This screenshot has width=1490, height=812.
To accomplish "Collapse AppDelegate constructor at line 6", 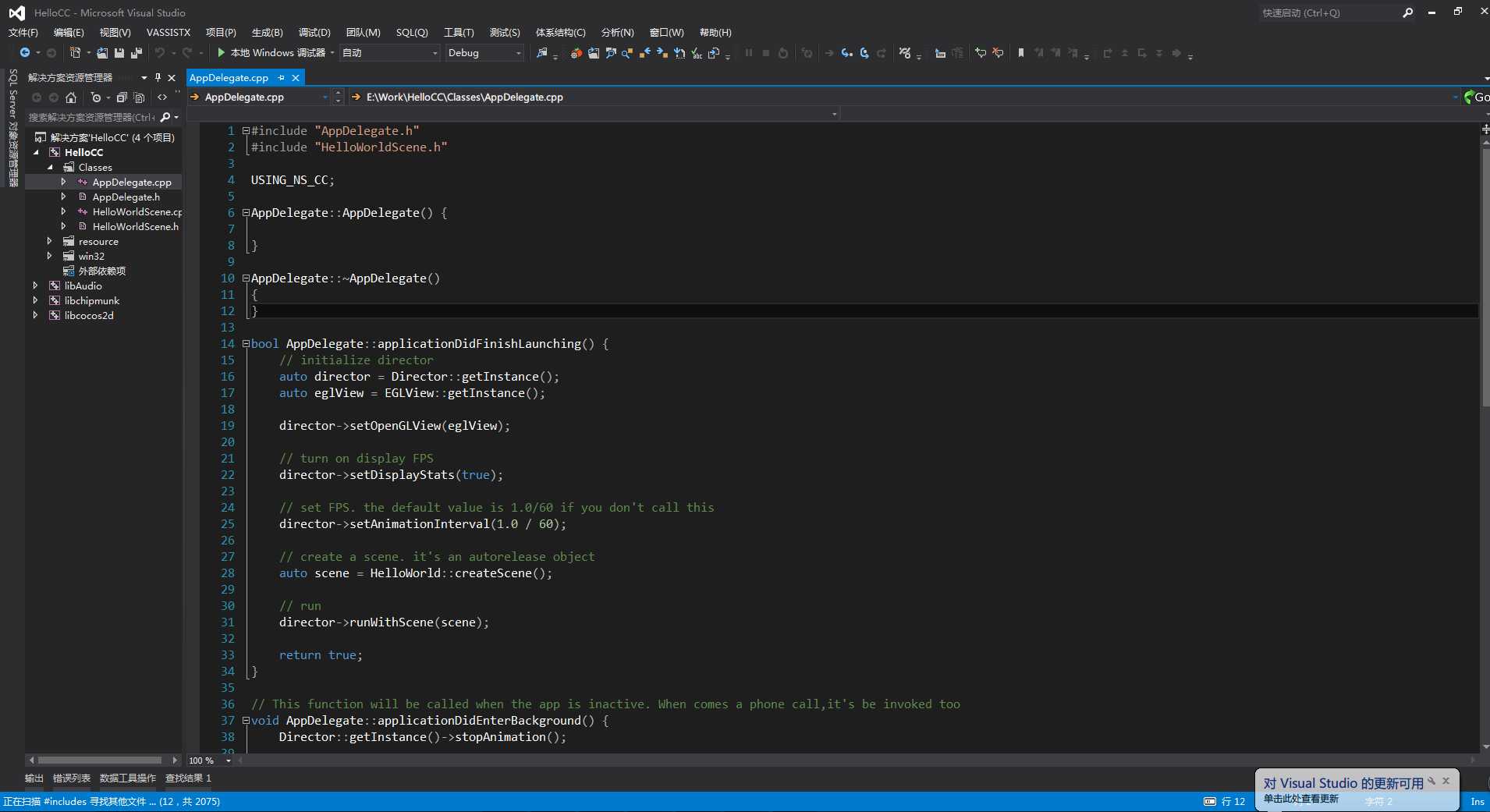I will (x=246, y=213).
